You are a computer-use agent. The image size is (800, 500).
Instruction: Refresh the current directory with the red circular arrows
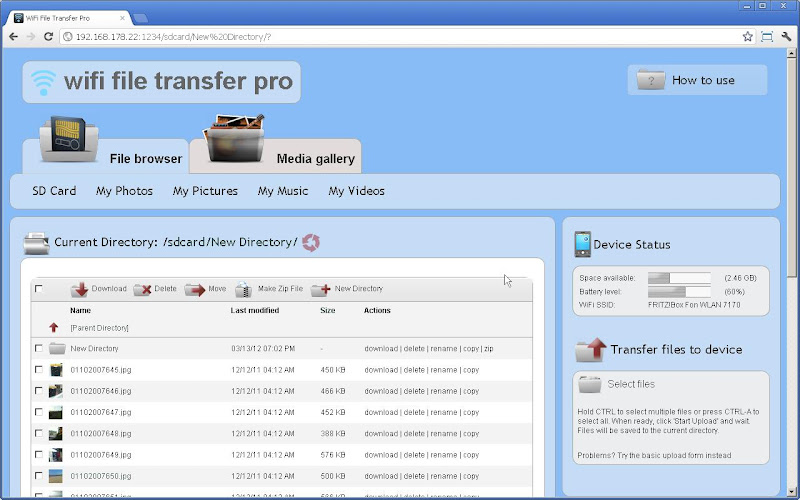(x=311, y=242)
